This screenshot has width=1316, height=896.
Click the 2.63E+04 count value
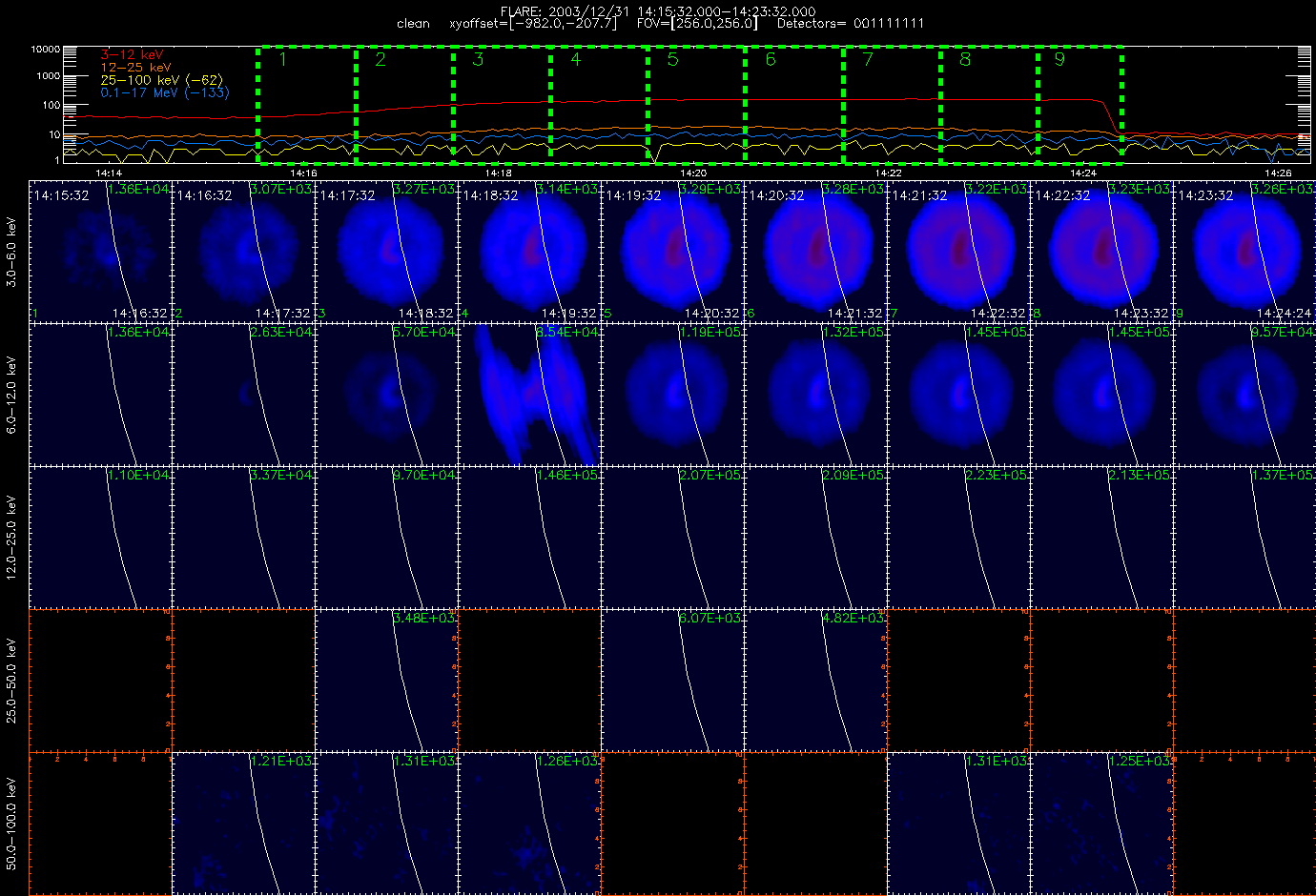tap(280, 333)
